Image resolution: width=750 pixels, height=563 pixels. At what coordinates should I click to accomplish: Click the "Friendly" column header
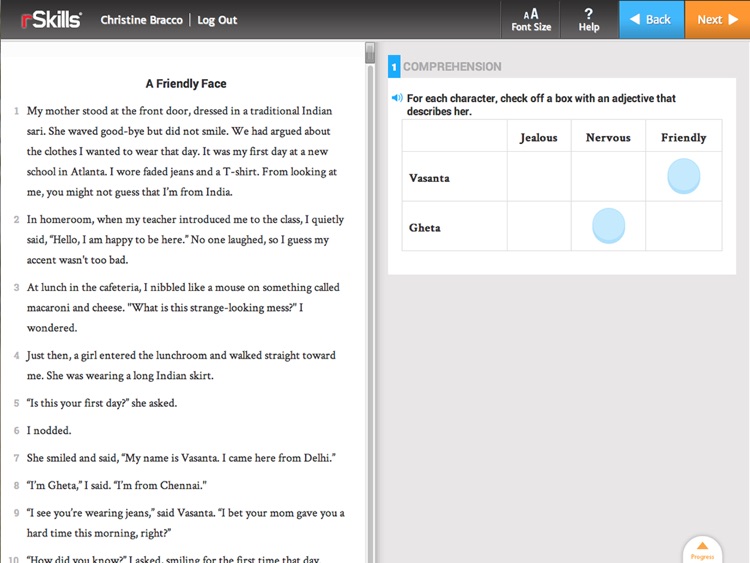(x=684, y=138)
